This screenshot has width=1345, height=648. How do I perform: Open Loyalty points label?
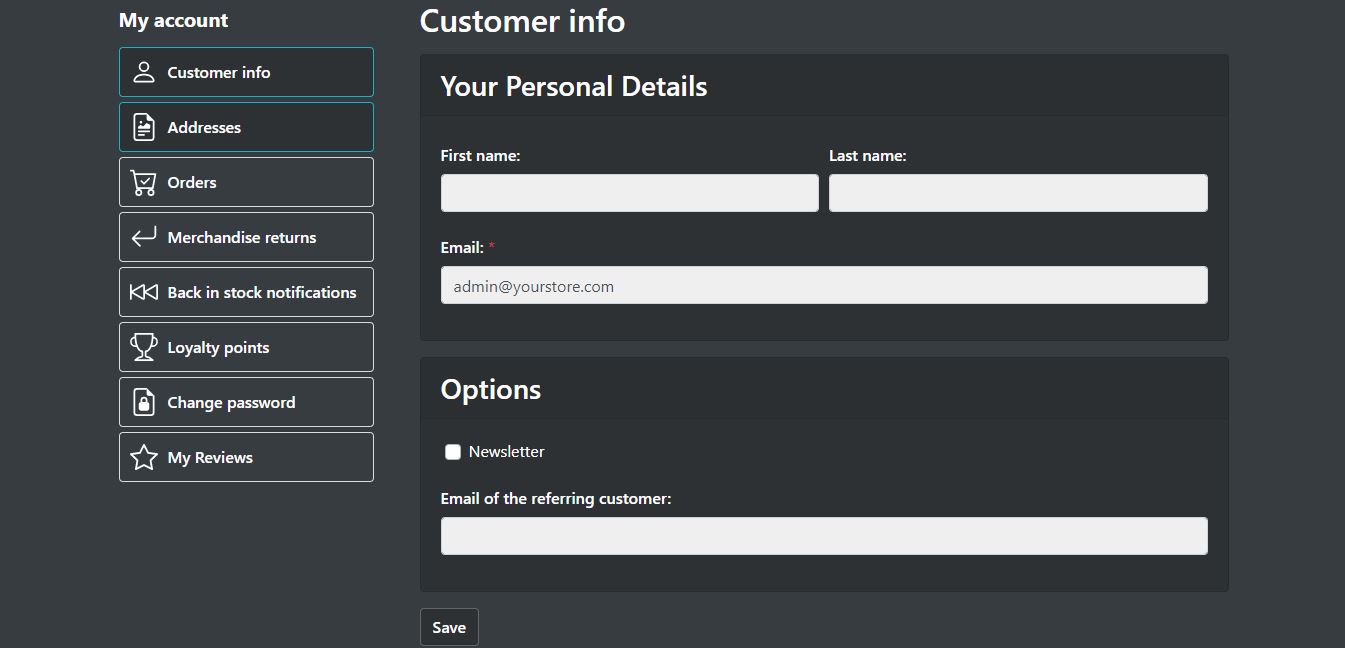tap(218, 348)
